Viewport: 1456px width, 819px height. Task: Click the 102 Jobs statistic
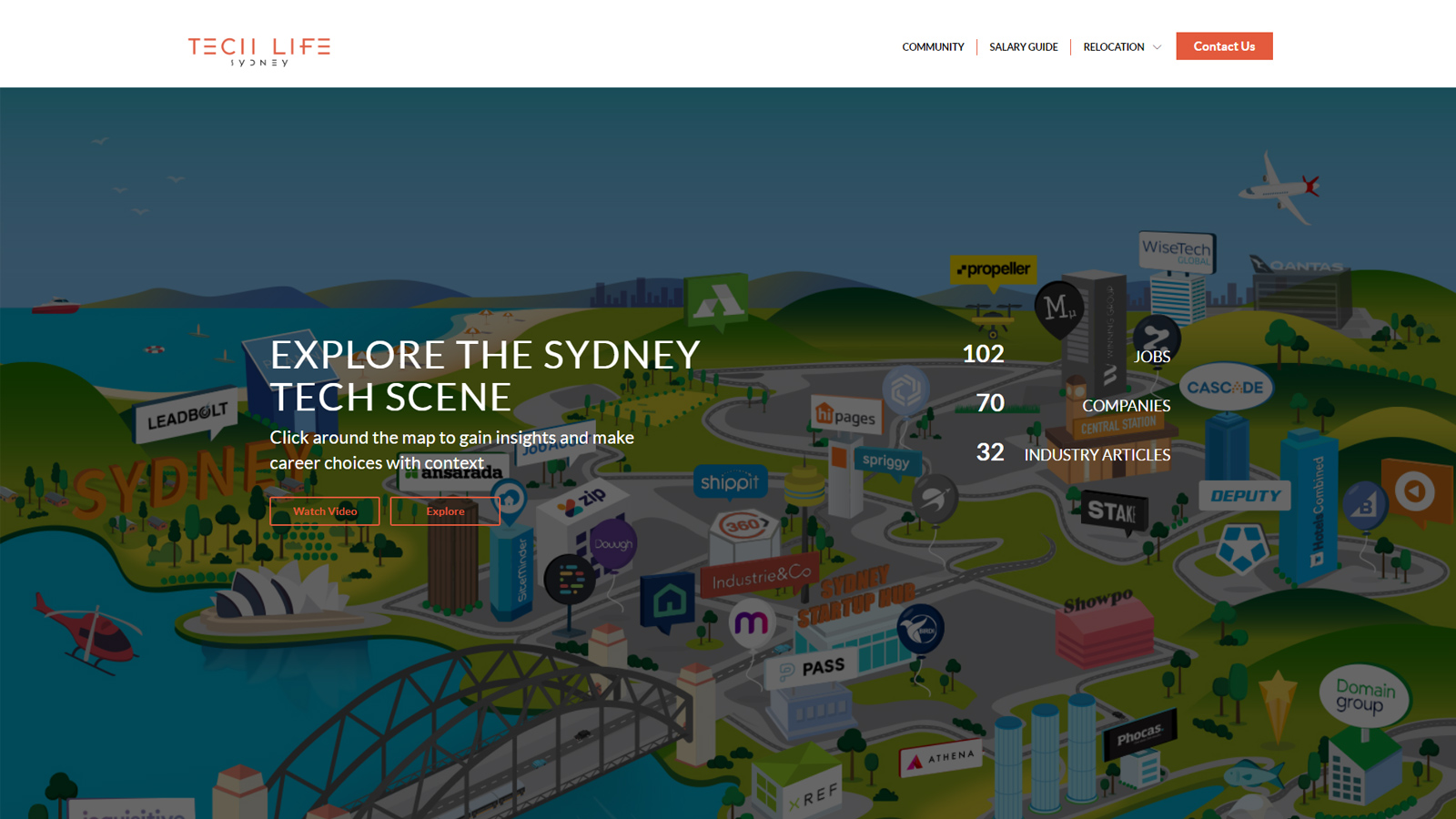pyautogui.click(x=1067, y=355)
